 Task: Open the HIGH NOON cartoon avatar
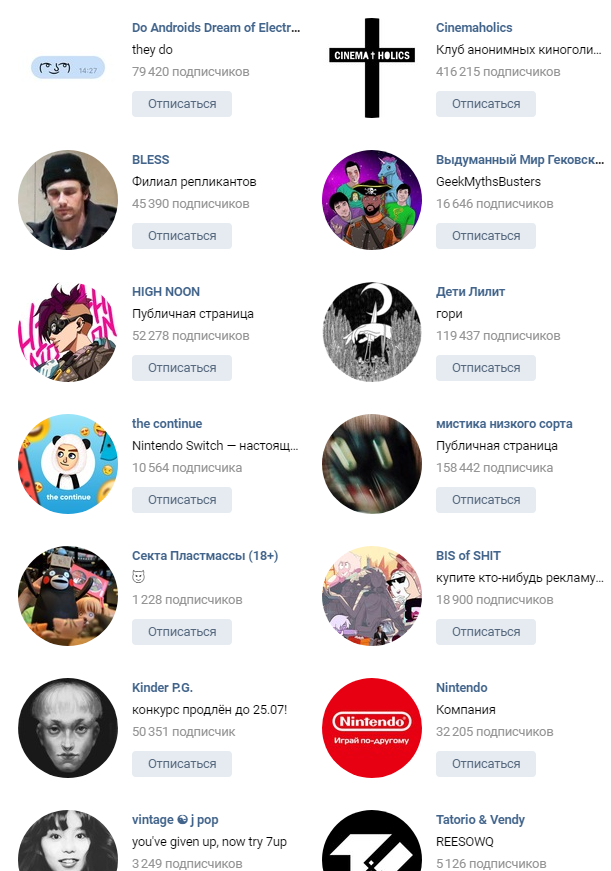[68, 332]
